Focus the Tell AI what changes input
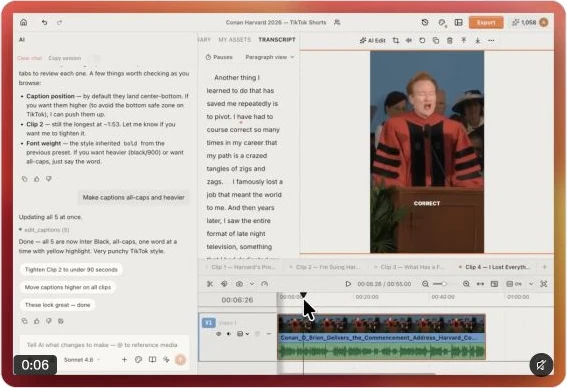This screenshot has width=567, height=388. [x=102, y=345]
